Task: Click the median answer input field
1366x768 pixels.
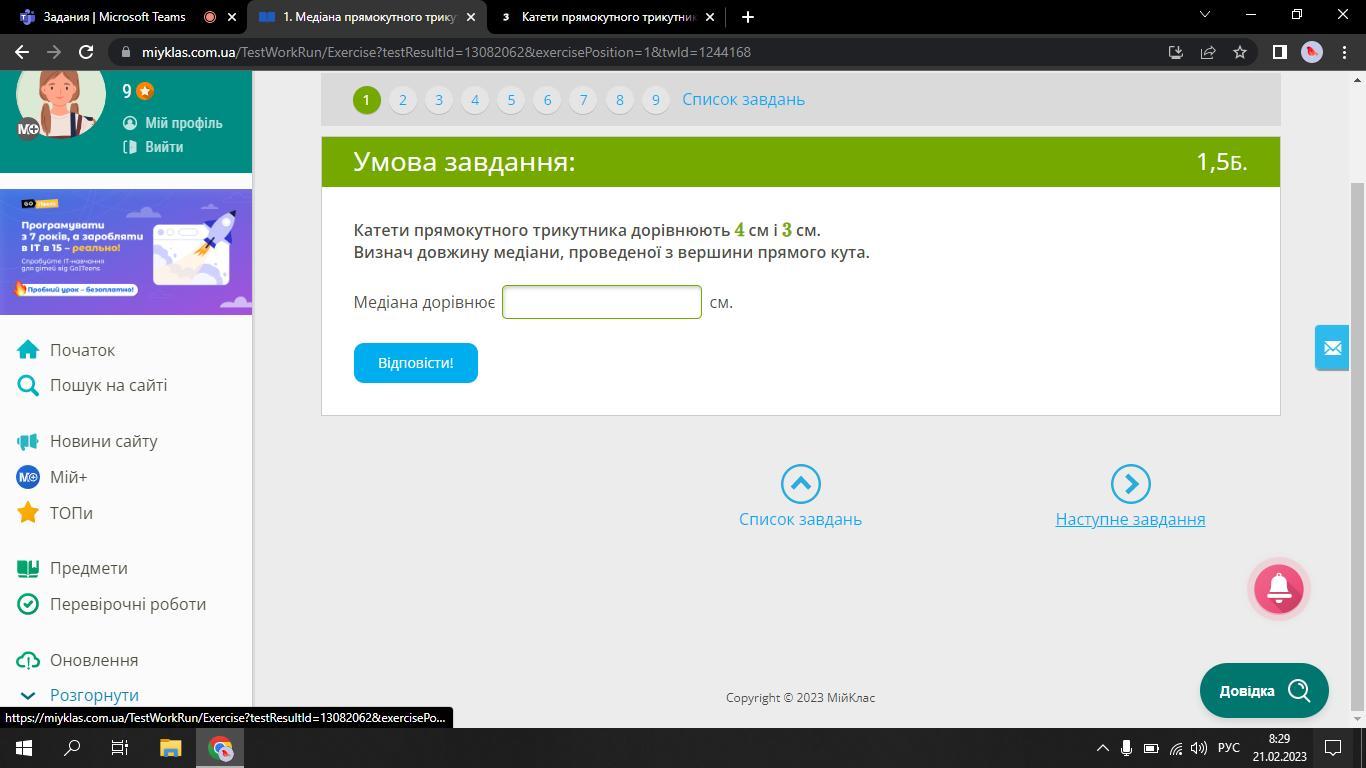Action: (601, 302)
